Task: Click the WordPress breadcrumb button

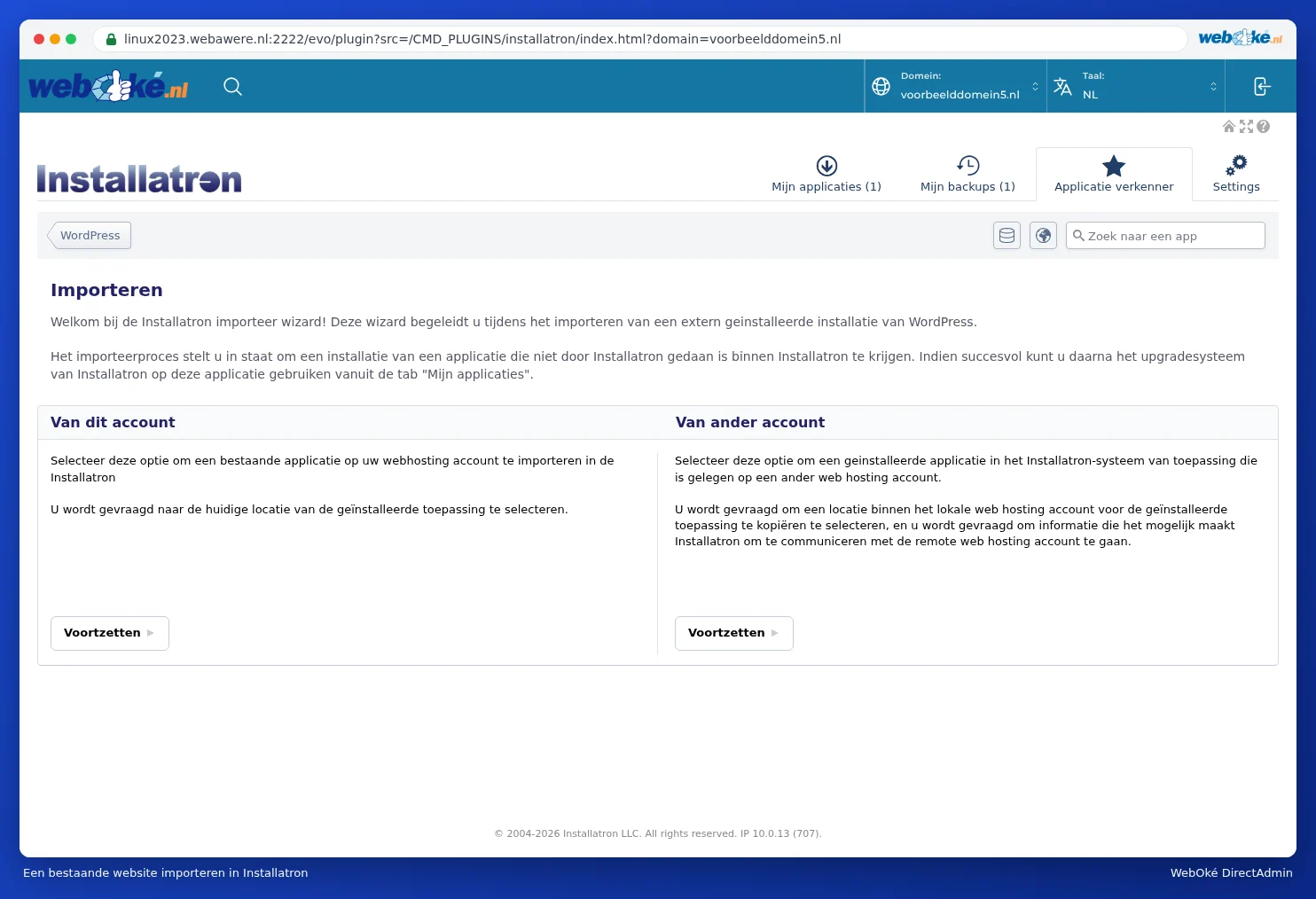Action: (90, 235)
